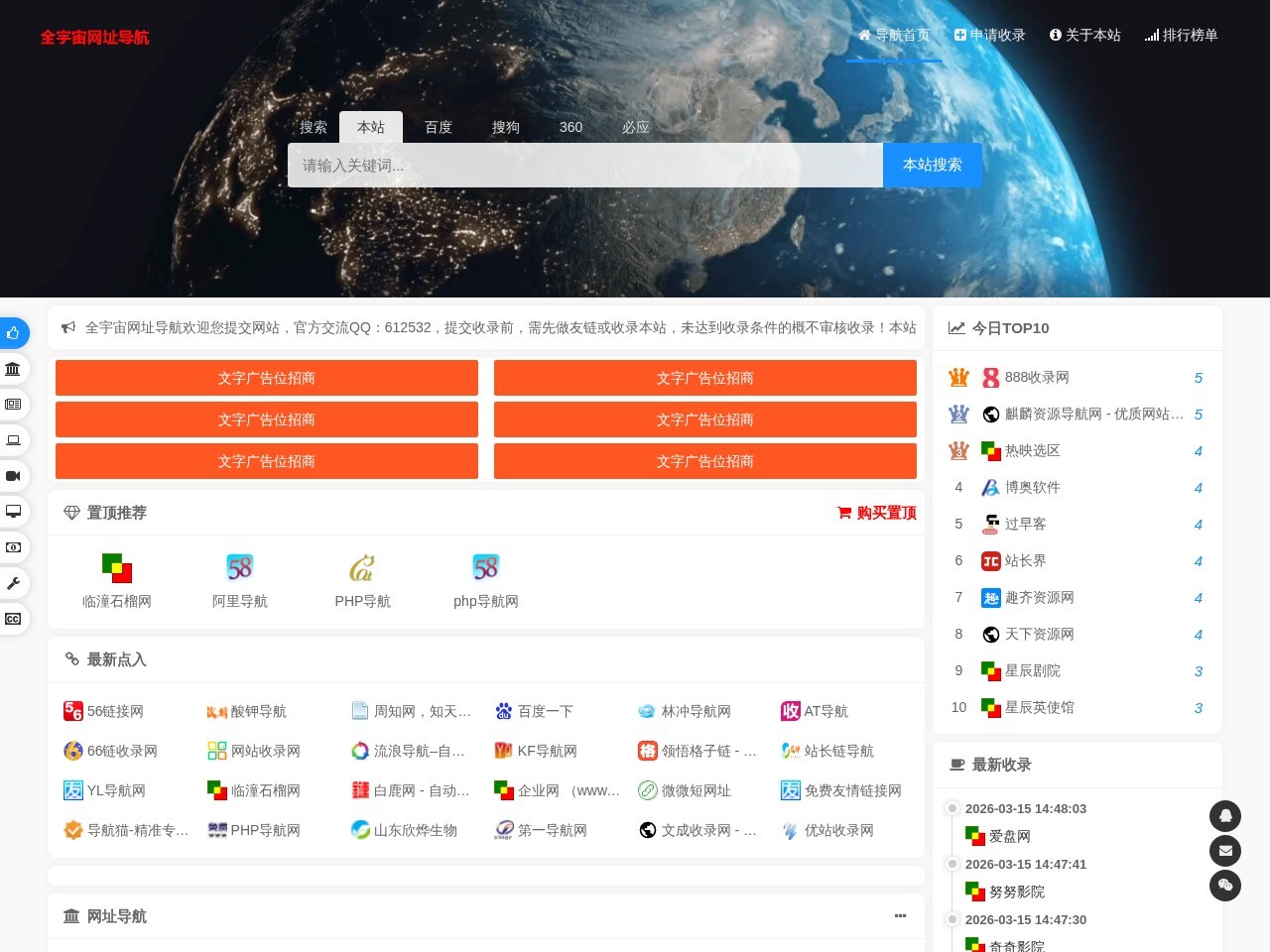
Task: Switch to the 搜狗 search tab
Action: coord(505,127)
